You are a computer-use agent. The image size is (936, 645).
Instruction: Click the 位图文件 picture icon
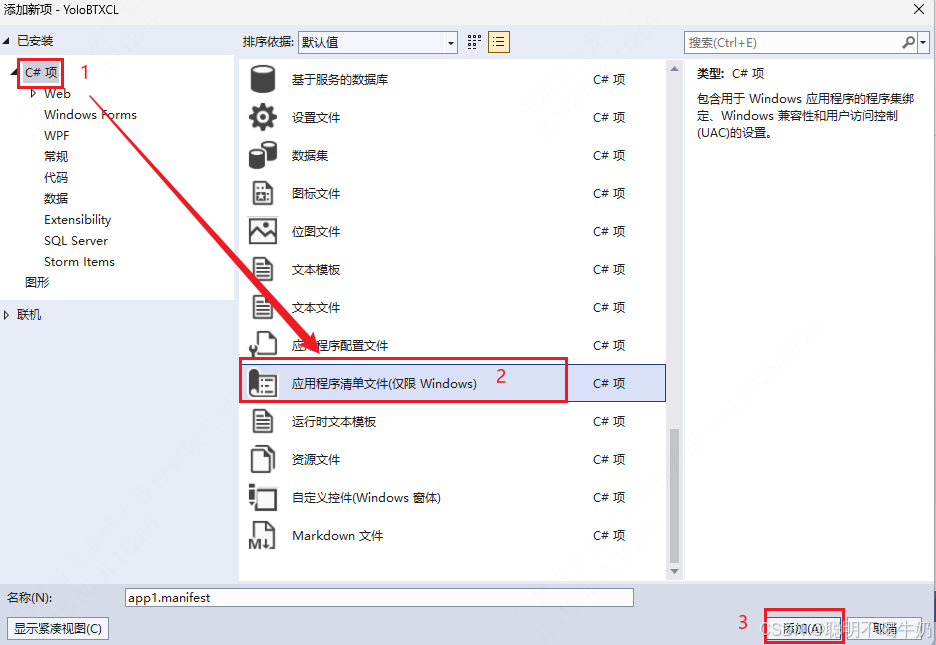click(263, 232)
